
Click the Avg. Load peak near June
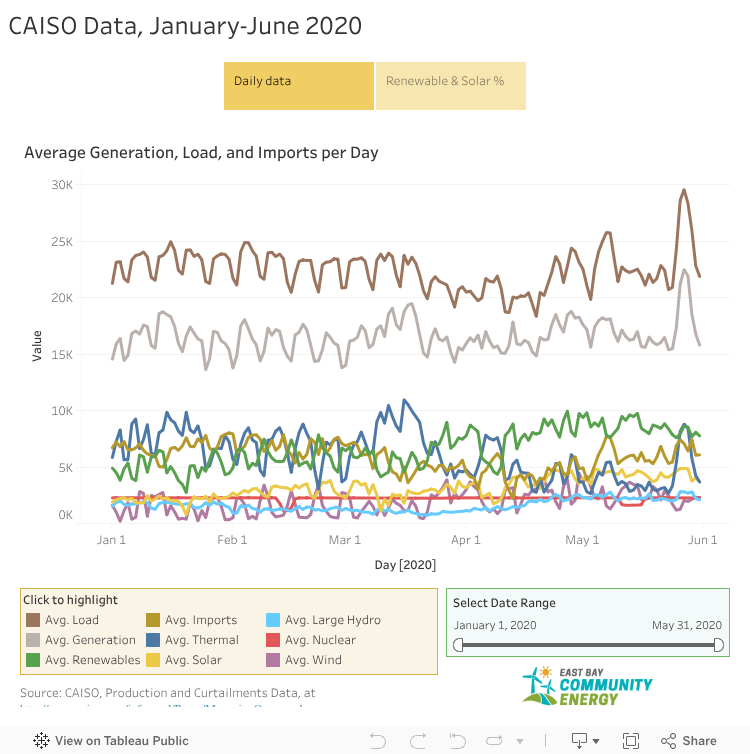point(684,190)
